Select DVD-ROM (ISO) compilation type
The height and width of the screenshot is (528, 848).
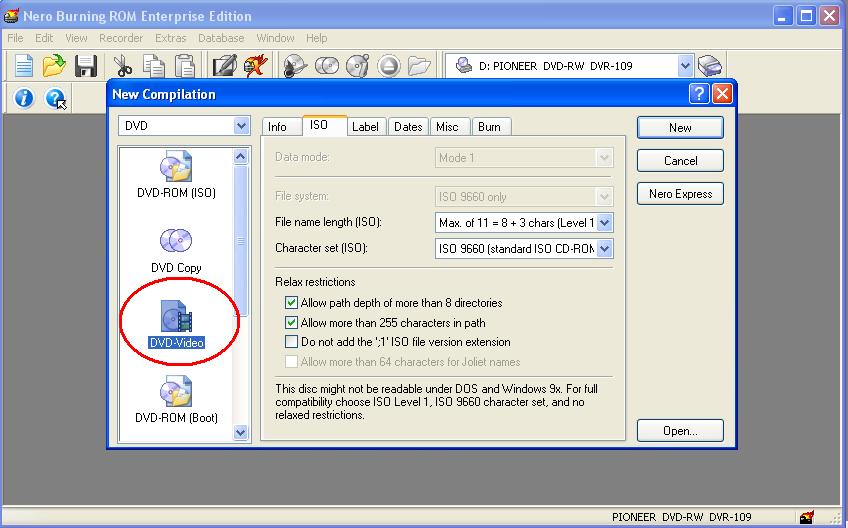point(176,174)
